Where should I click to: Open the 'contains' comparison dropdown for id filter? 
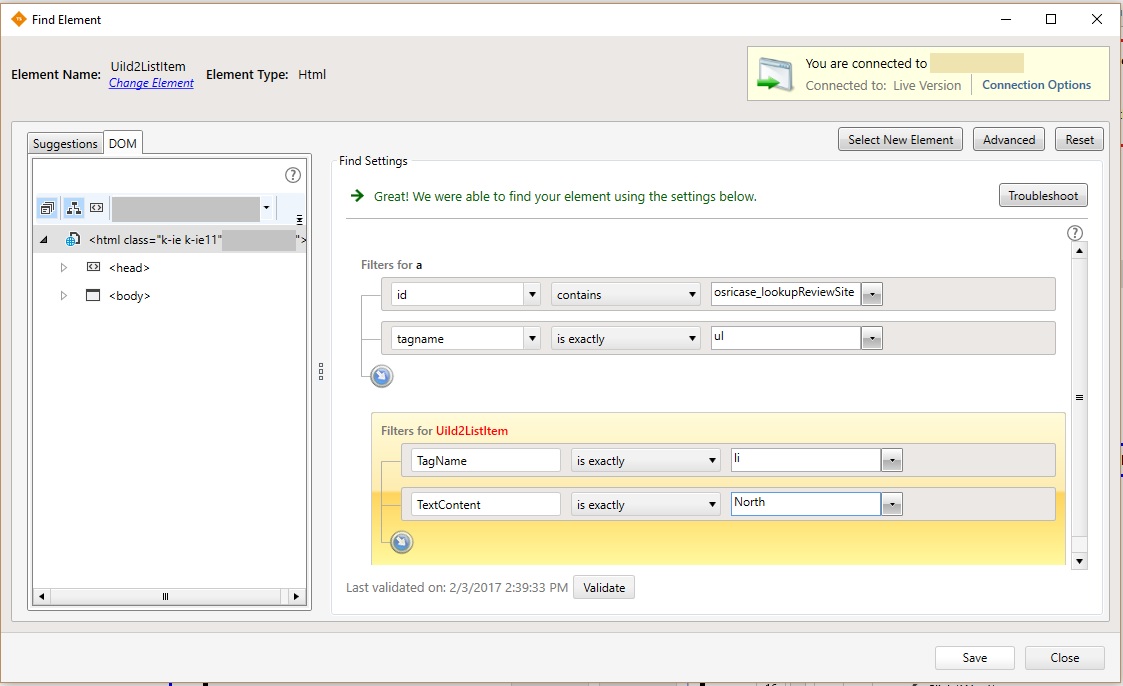[x=625, y=295]
